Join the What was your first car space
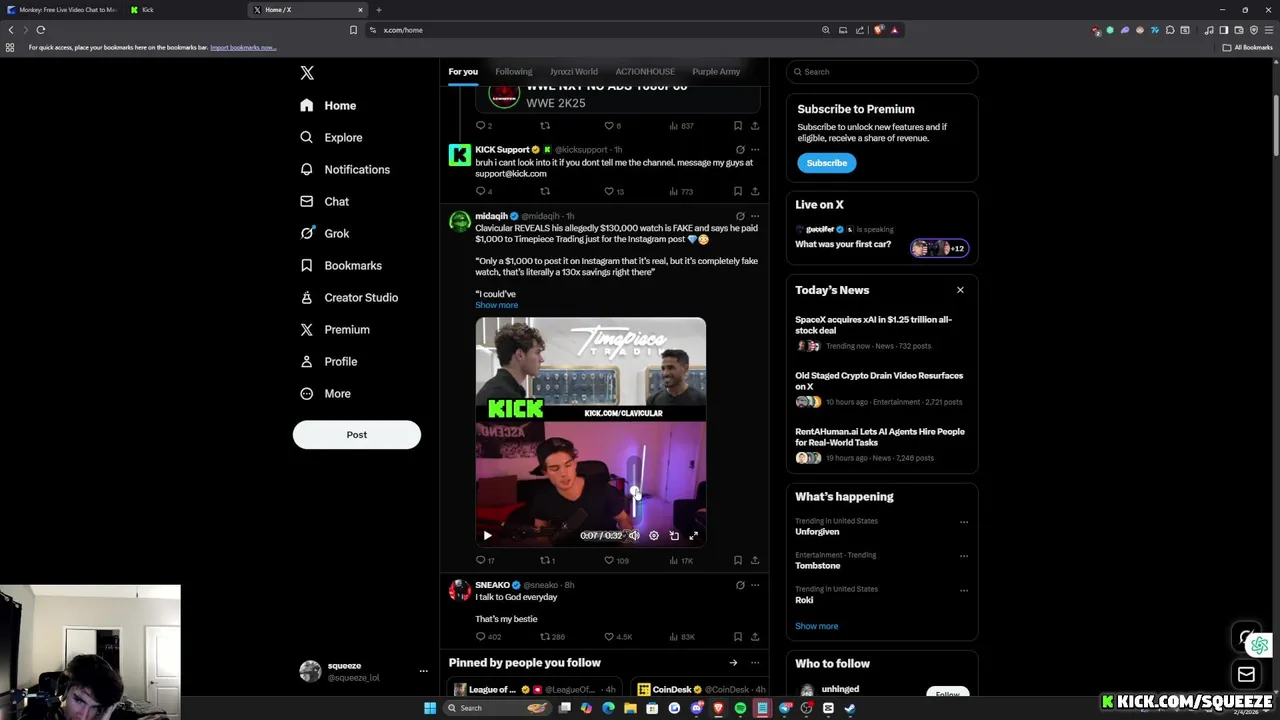Screen dimensions: 1280x720 [x=881, y=240]
